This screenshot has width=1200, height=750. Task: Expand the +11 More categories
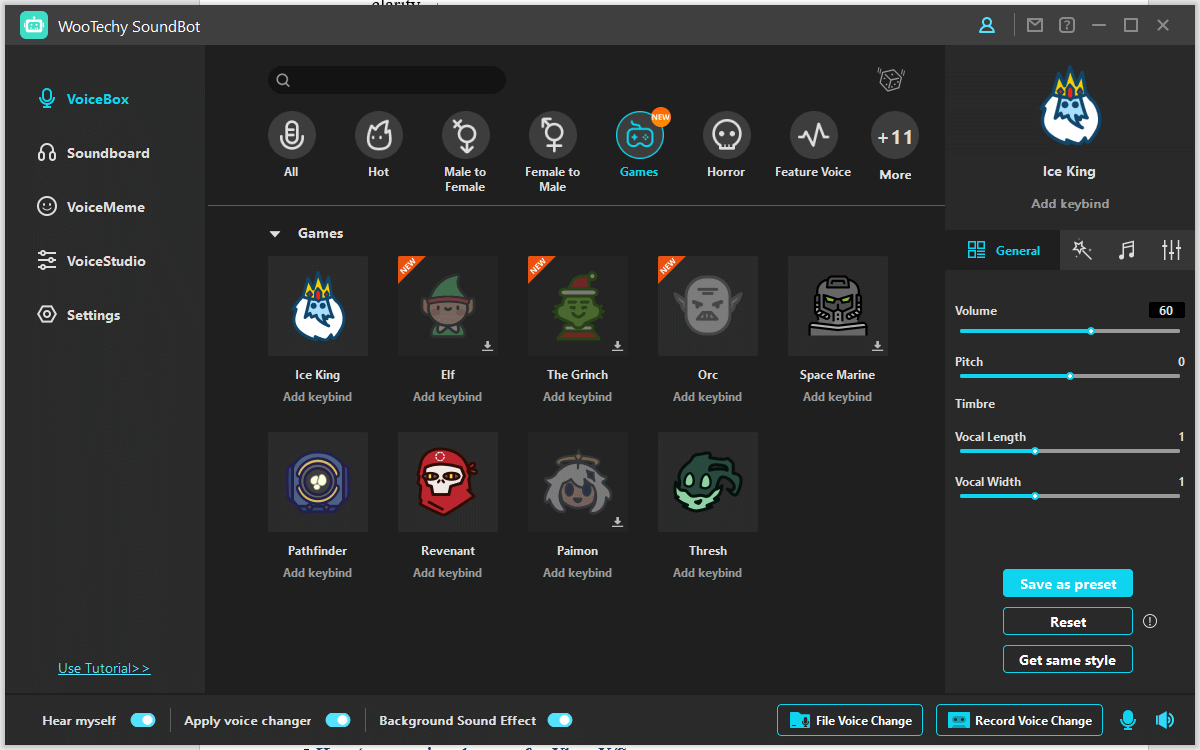click(x=895, y=138)
